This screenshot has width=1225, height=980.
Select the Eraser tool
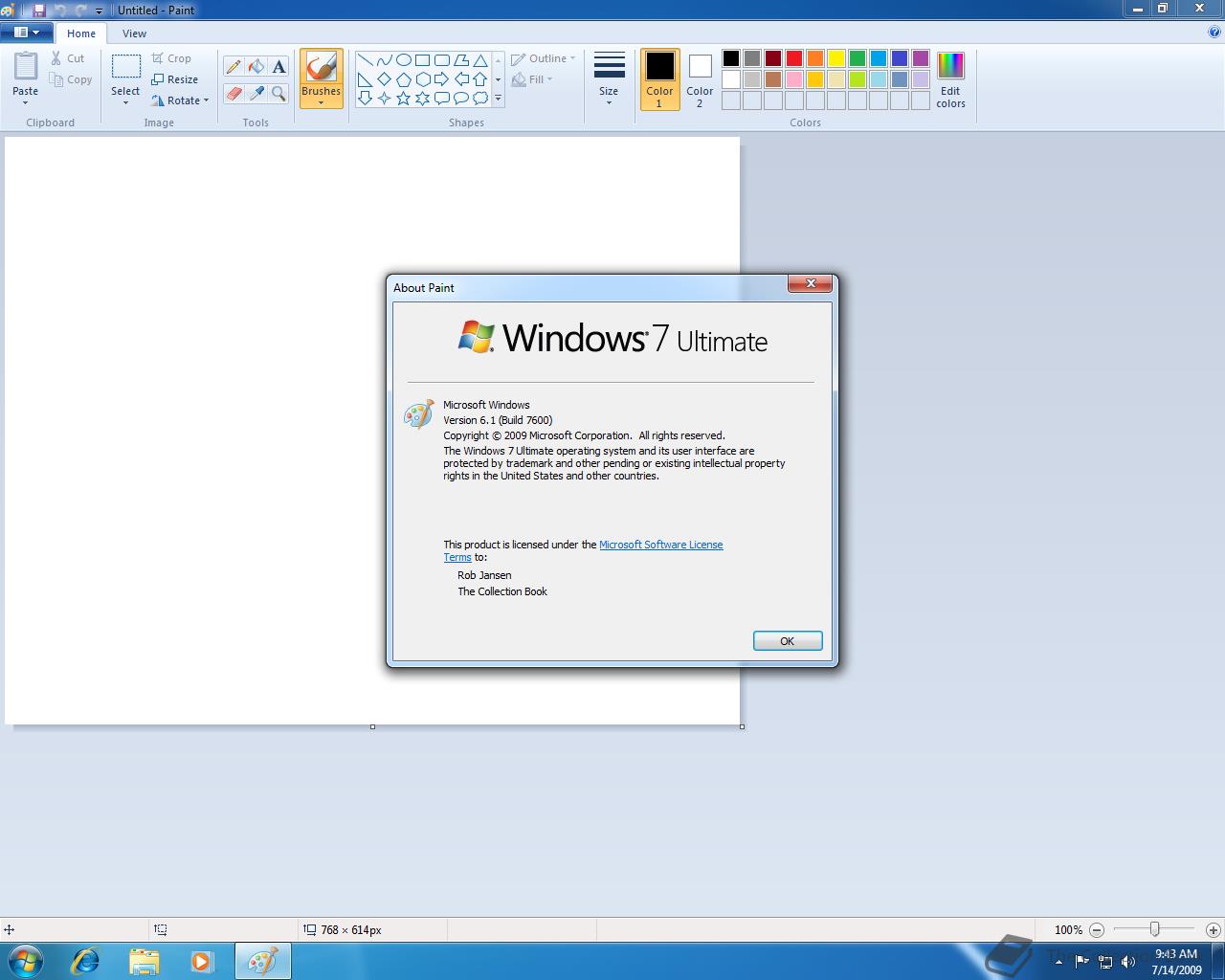[234, 93]
